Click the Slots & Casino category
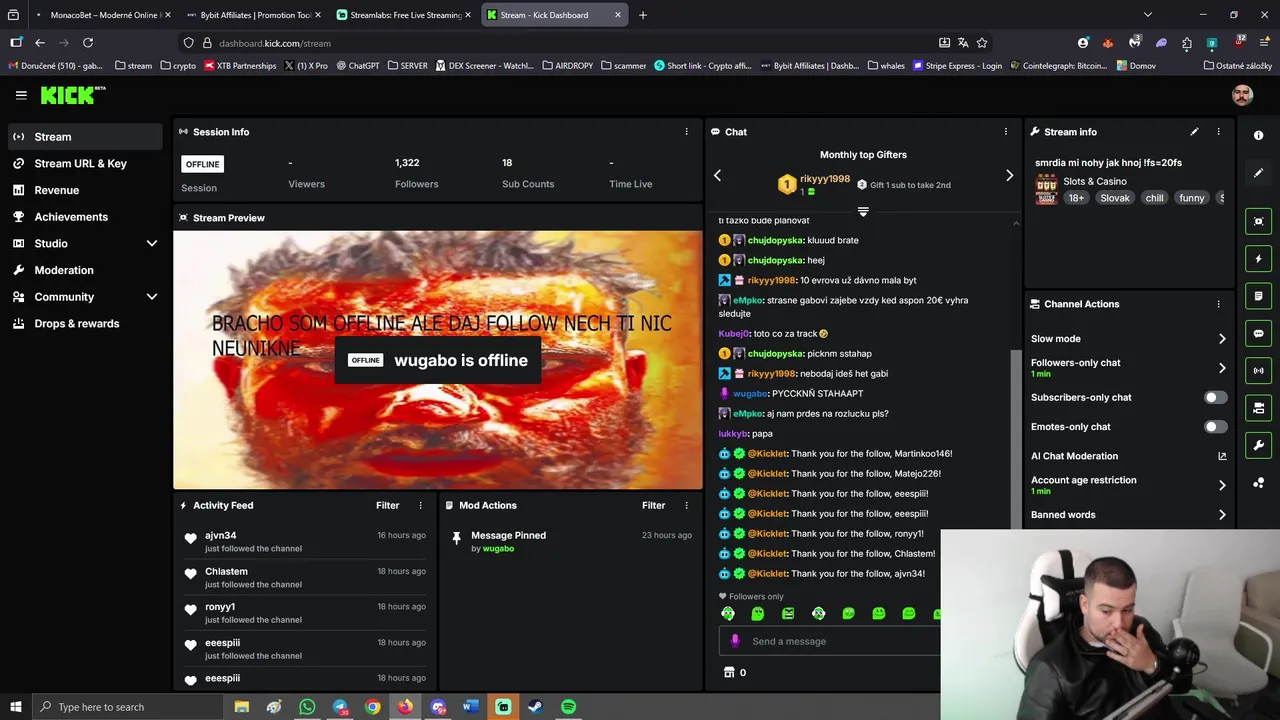 [1094, 181]
